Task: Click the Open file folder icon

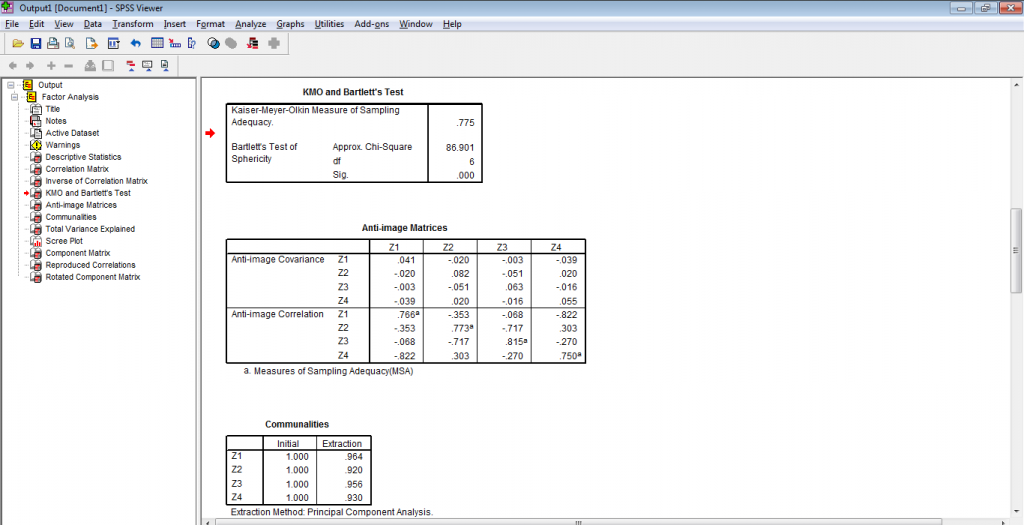Action: (x=18, y=43)
